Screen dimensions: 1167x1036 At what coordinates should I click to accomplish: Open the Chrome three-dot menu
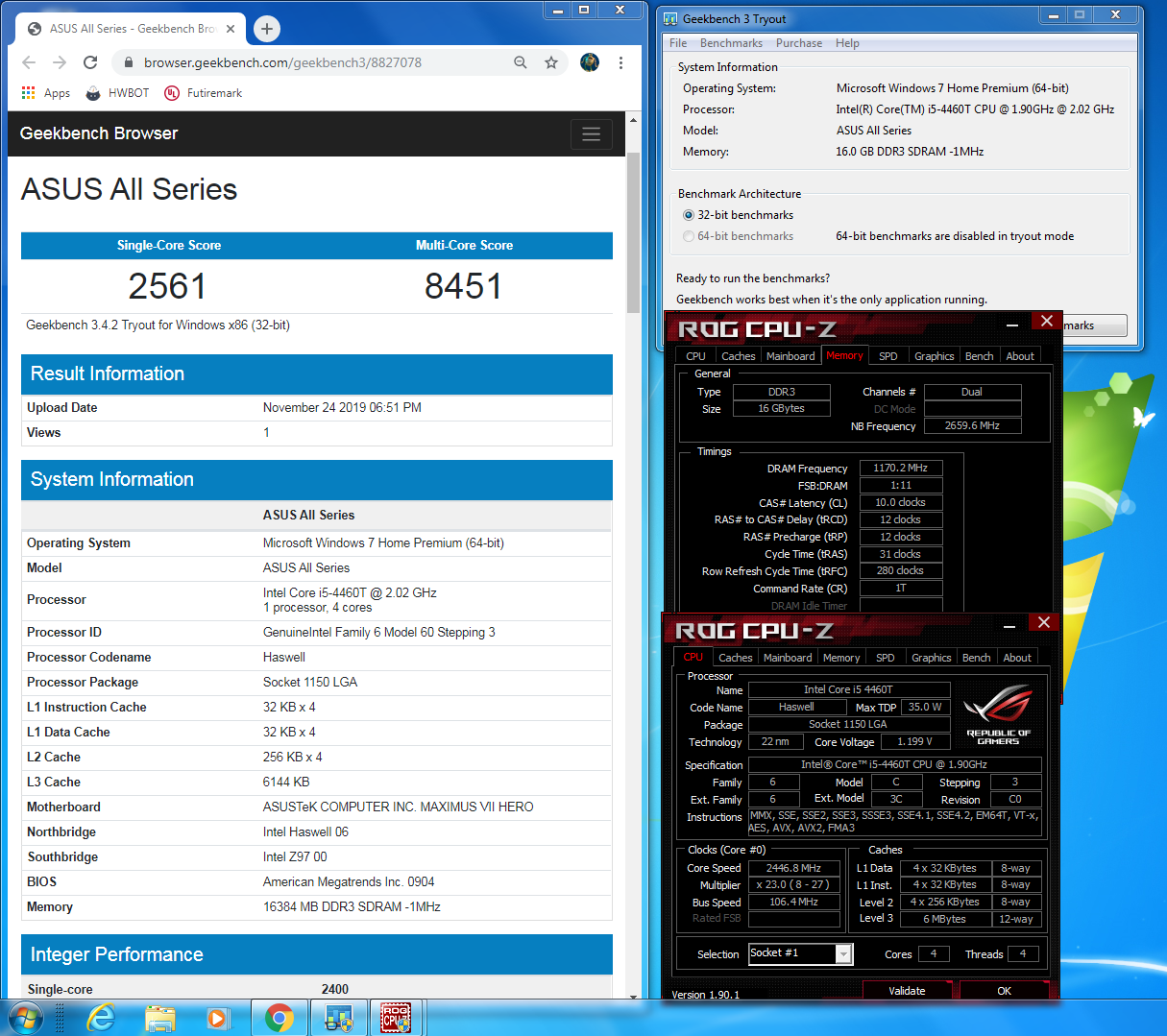point(621,62)
